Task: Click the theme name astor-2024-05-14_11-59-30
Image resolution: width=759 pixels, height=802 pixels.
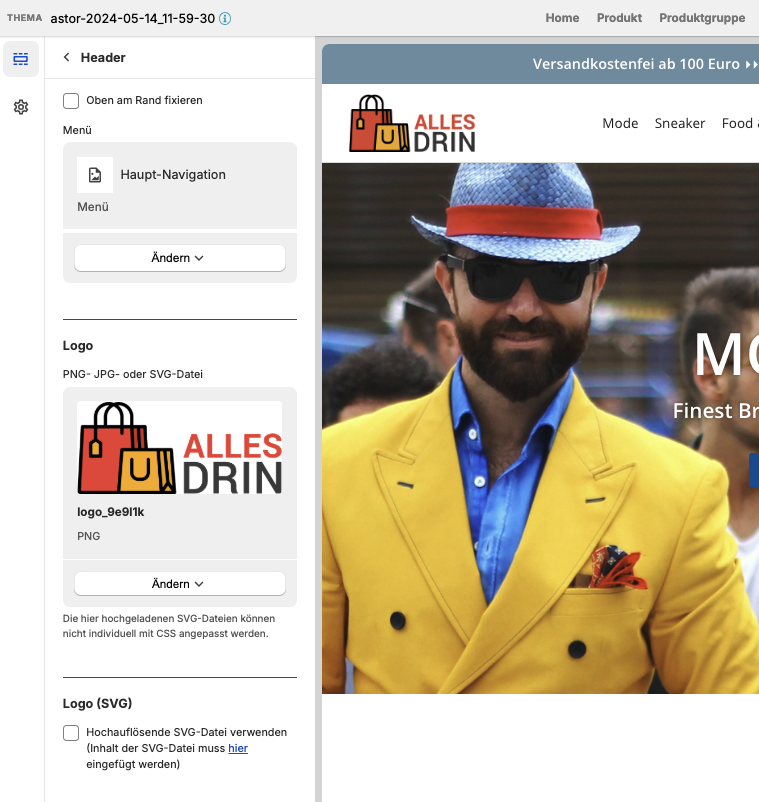Action: click(132, 18)
